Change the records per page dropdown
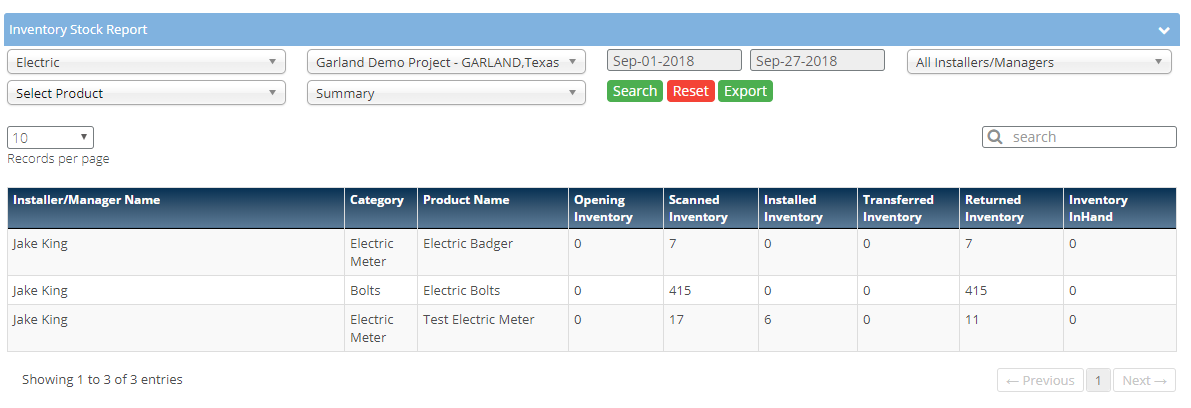Screen dimensions: 1191x408 pos(50,138)
